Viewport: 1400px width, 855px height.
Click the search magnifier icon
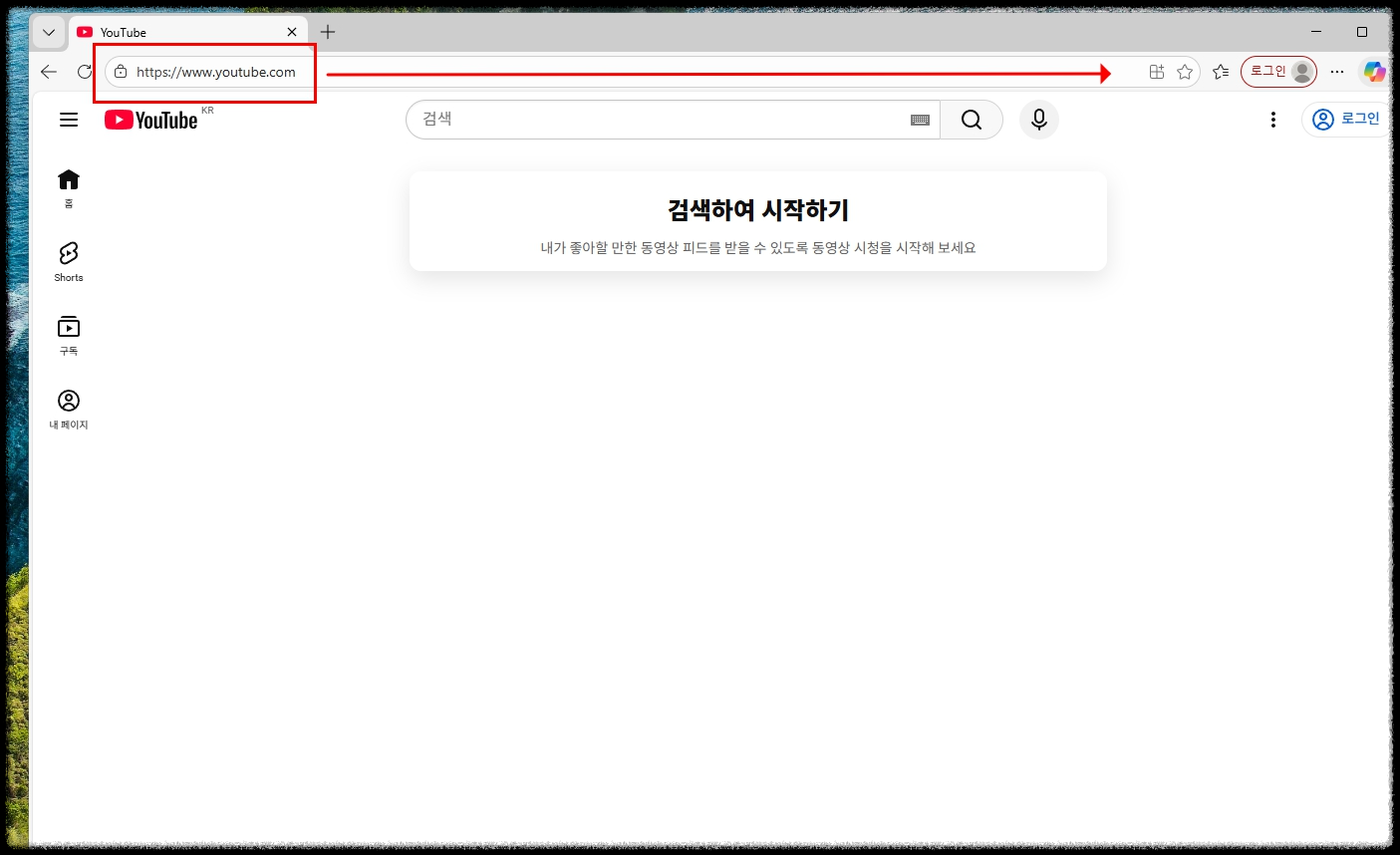click(971, 119)
